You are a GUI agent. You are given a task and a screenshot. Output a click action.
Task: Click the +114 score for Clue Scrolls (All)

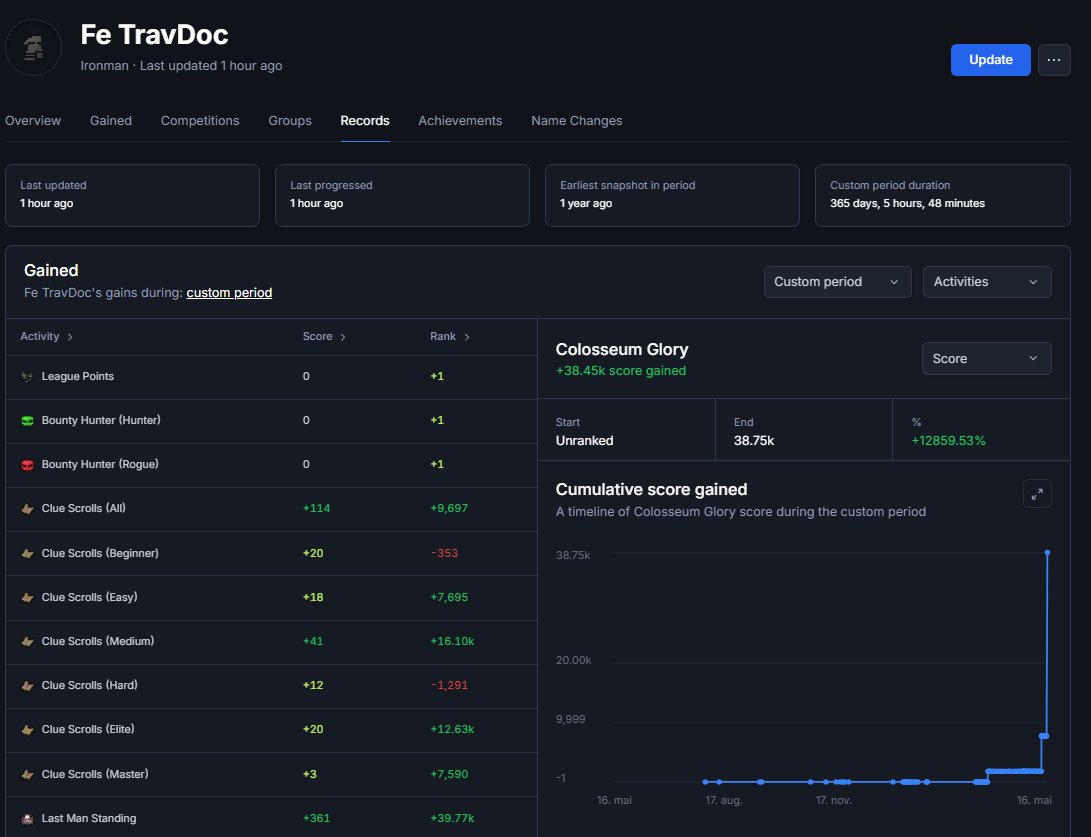316,509
